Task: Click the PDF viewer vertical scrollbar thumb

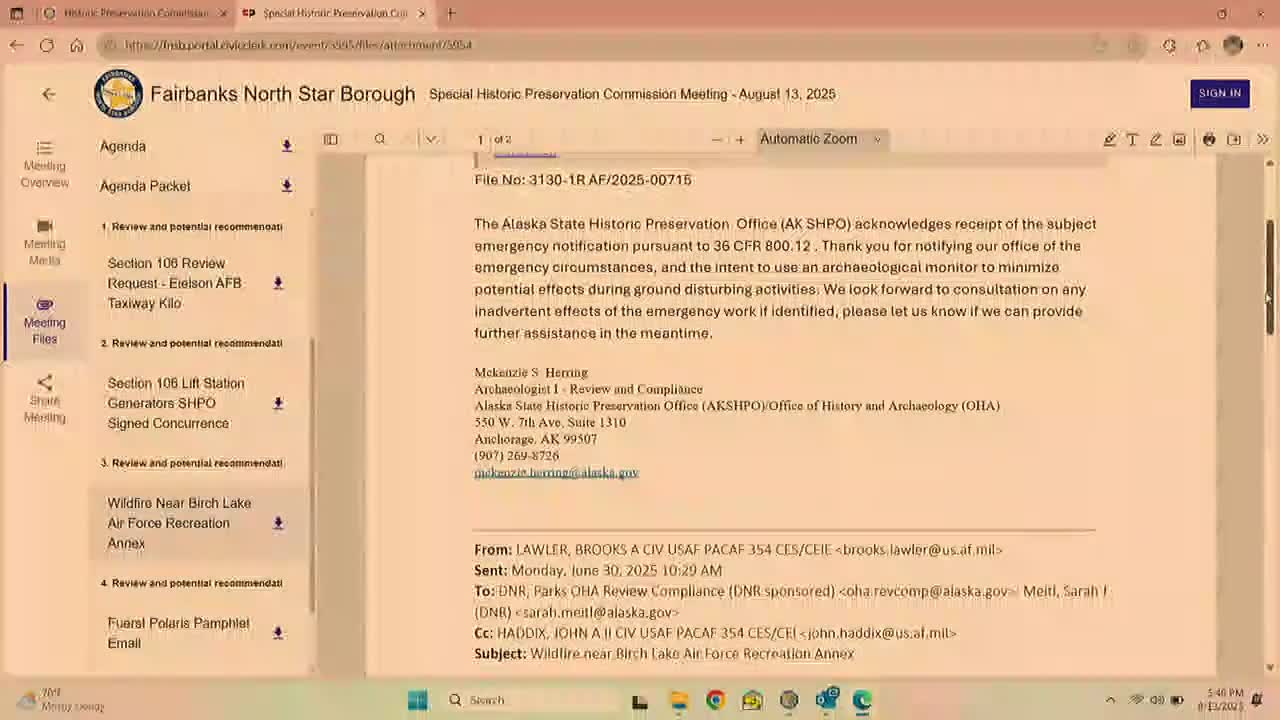Action: [x=1271, y=277]
